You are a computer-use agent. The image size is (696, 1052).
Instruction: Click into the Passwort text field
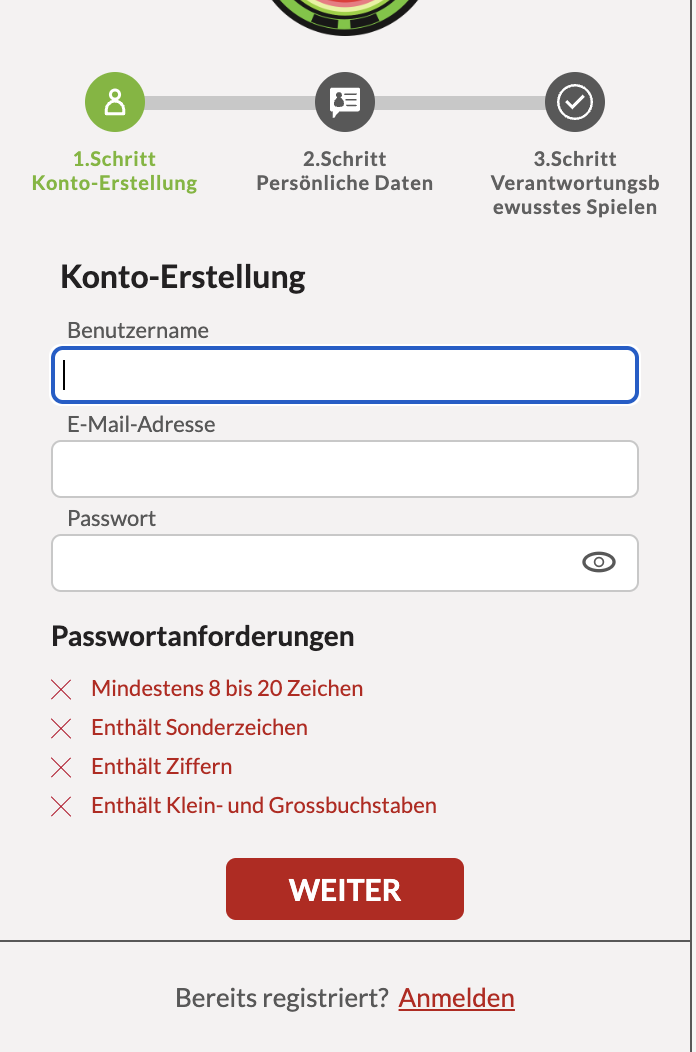pos(310,563)
